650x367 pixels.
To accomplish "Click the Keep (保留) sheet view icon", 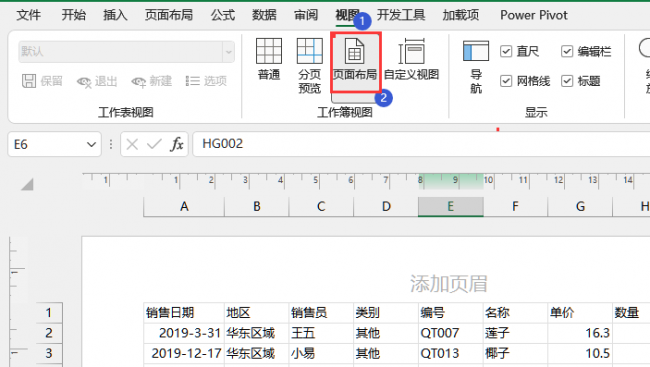I will pos(29,81).
